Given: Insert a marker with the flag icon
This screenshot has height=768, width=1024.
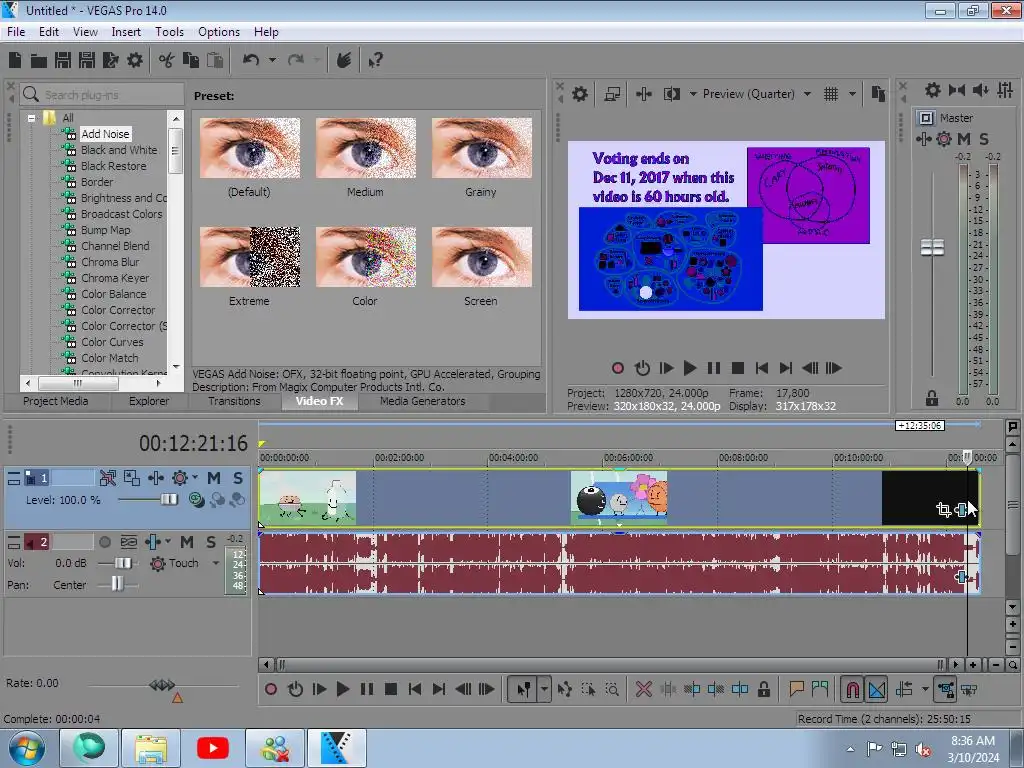Looking at the screenshot, I should pyautogui.click(x=796, y=689).
